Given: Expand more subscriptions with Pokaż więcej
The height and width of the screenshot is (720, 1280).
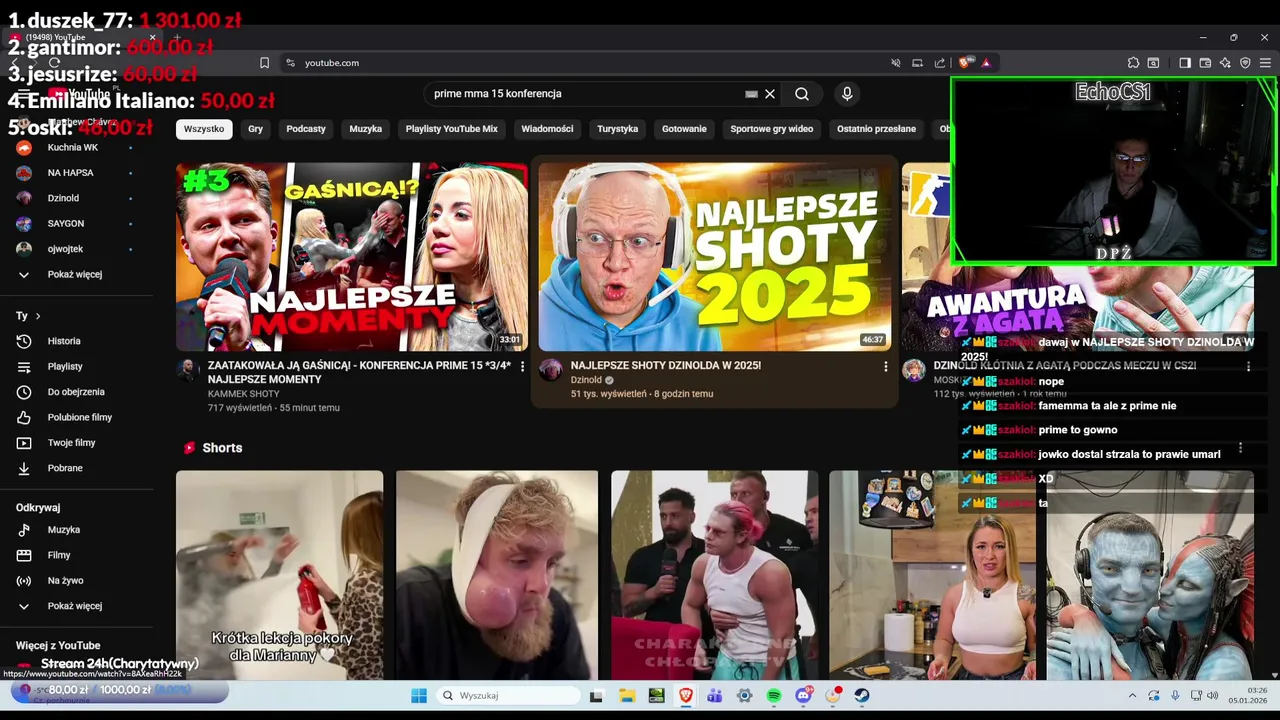Looking at the screenshot, I should click(x=75, y=274).
